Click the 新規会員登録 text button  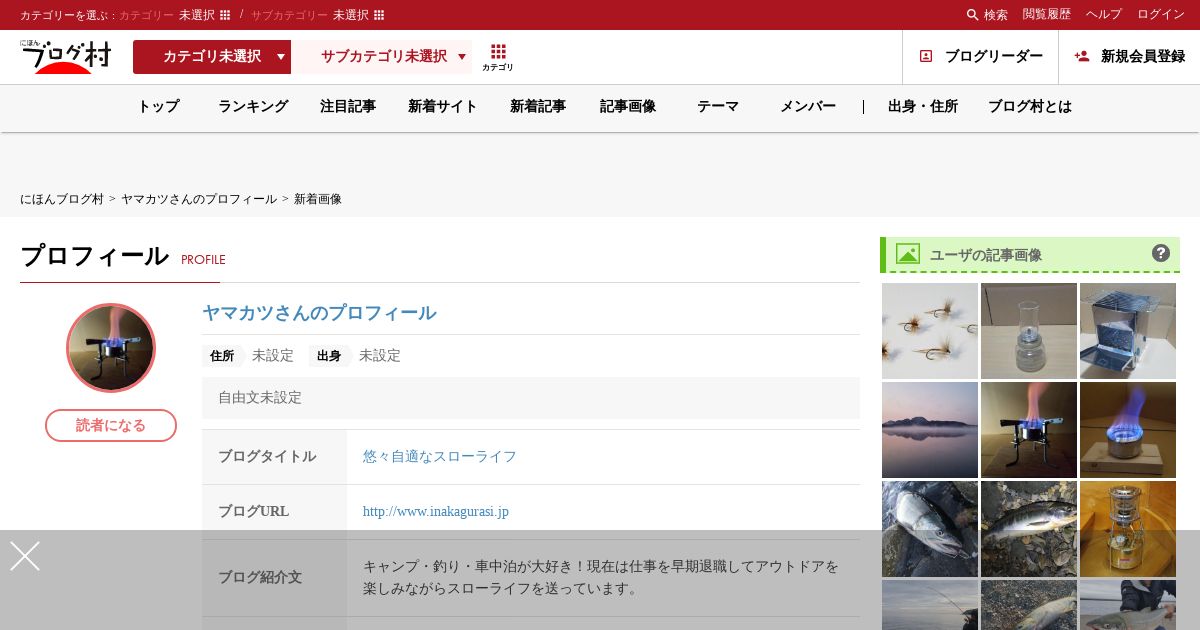[x=1143, y=56]
